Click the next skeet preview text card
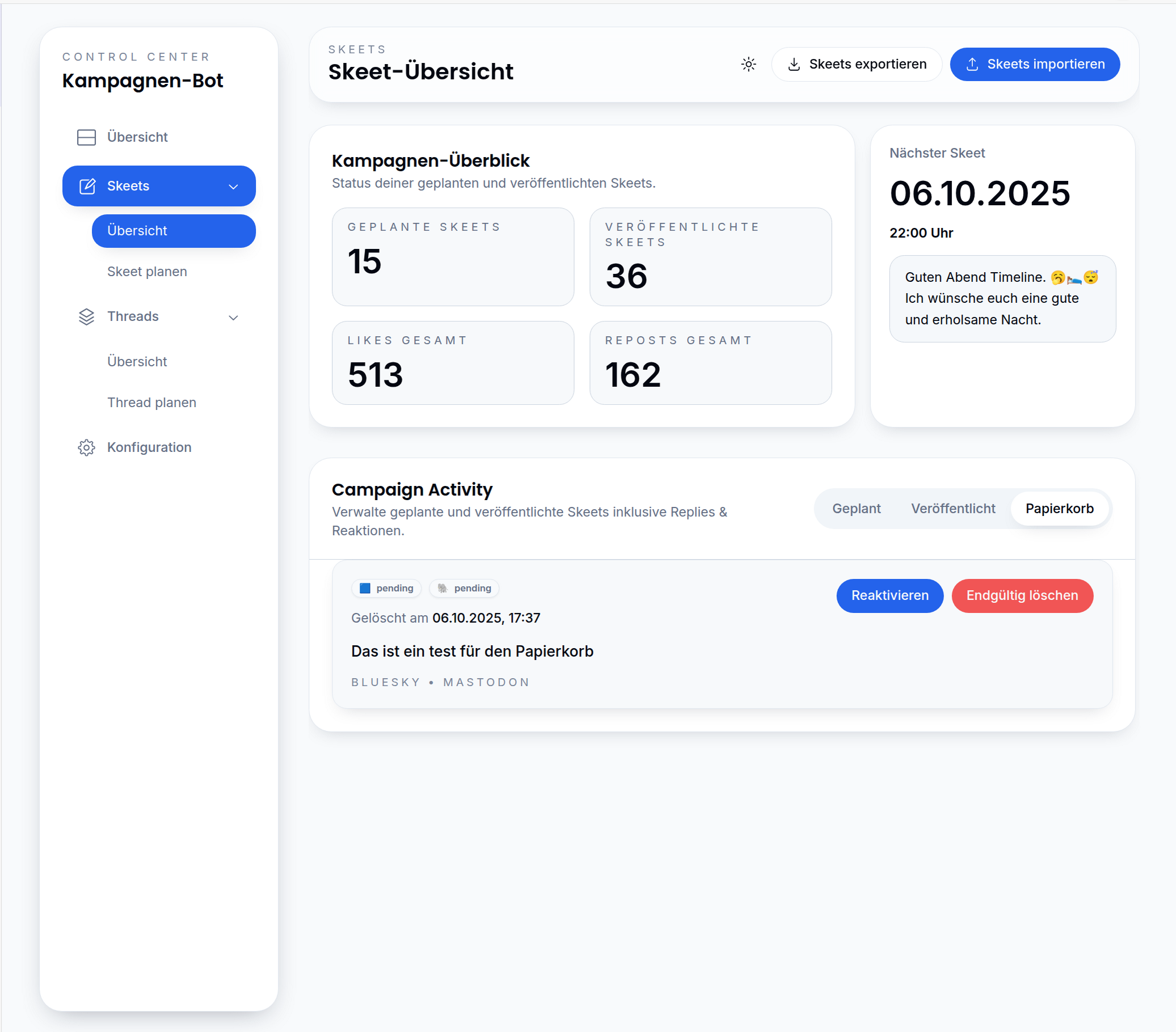Viewport: 1176px width, 1032px height. (1002, 298)
